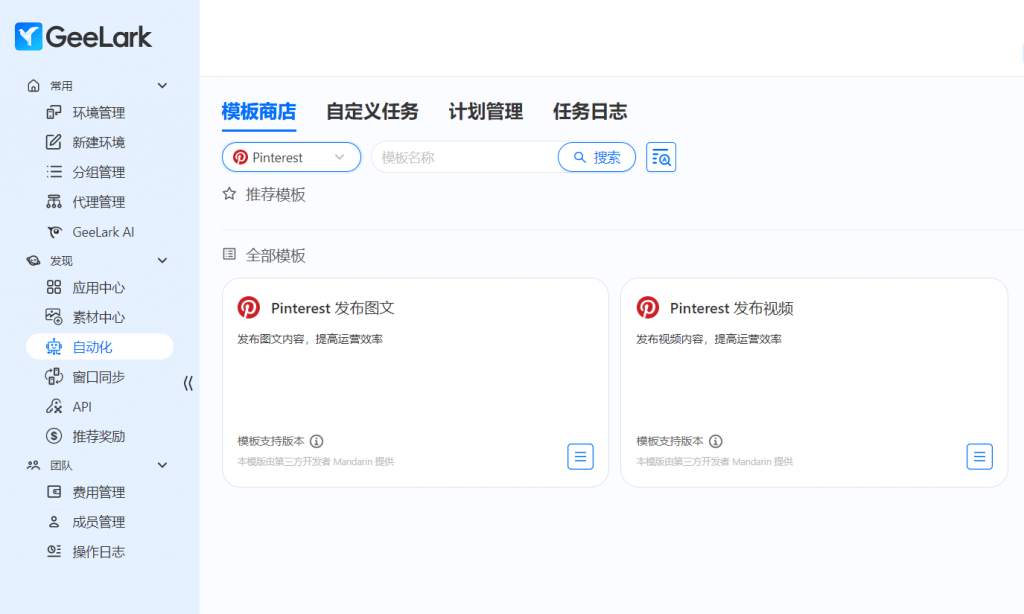Image resolution: width=1024 pixels, height=614 pixels.
Task: Open 环境管理 in the sidebar
Action: 98,113
